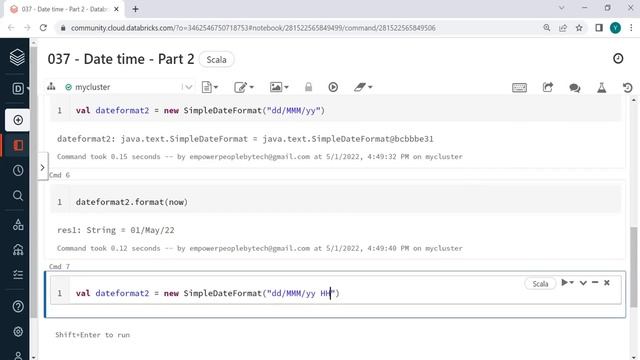Image resolution: width=640 pixels, height=360 pixels.
Task: Open the tab search chevron in the title bar
Action: [562, 8]
